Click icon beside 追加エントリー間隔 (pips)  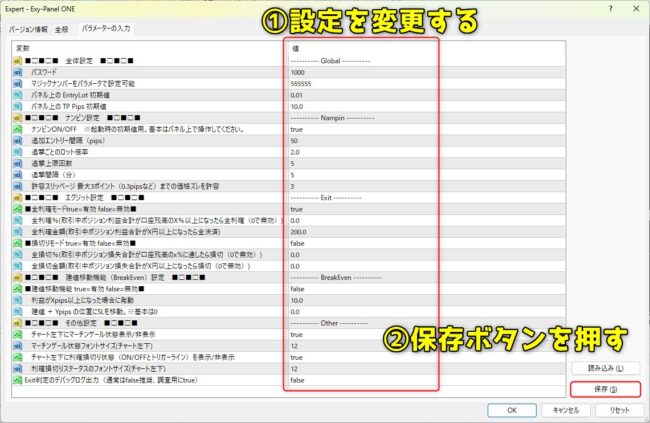(x=18, y=141)
